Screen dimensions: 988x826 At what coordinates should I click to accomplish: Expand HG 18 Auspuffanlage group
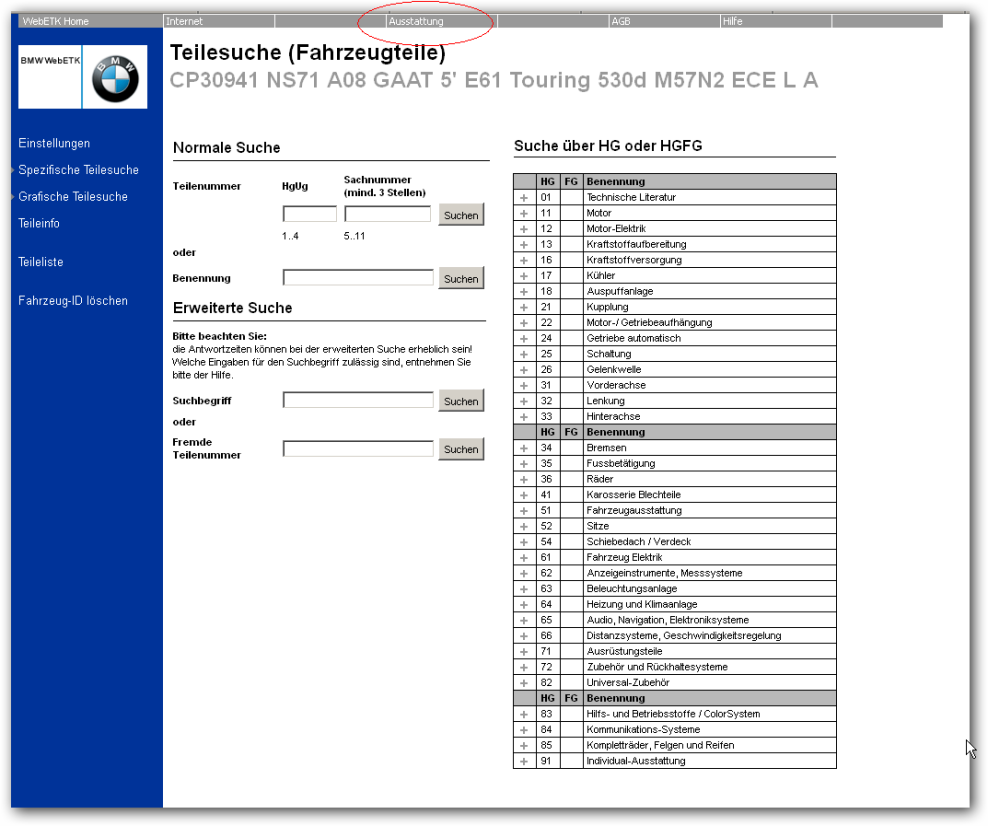tap(524, 292)
